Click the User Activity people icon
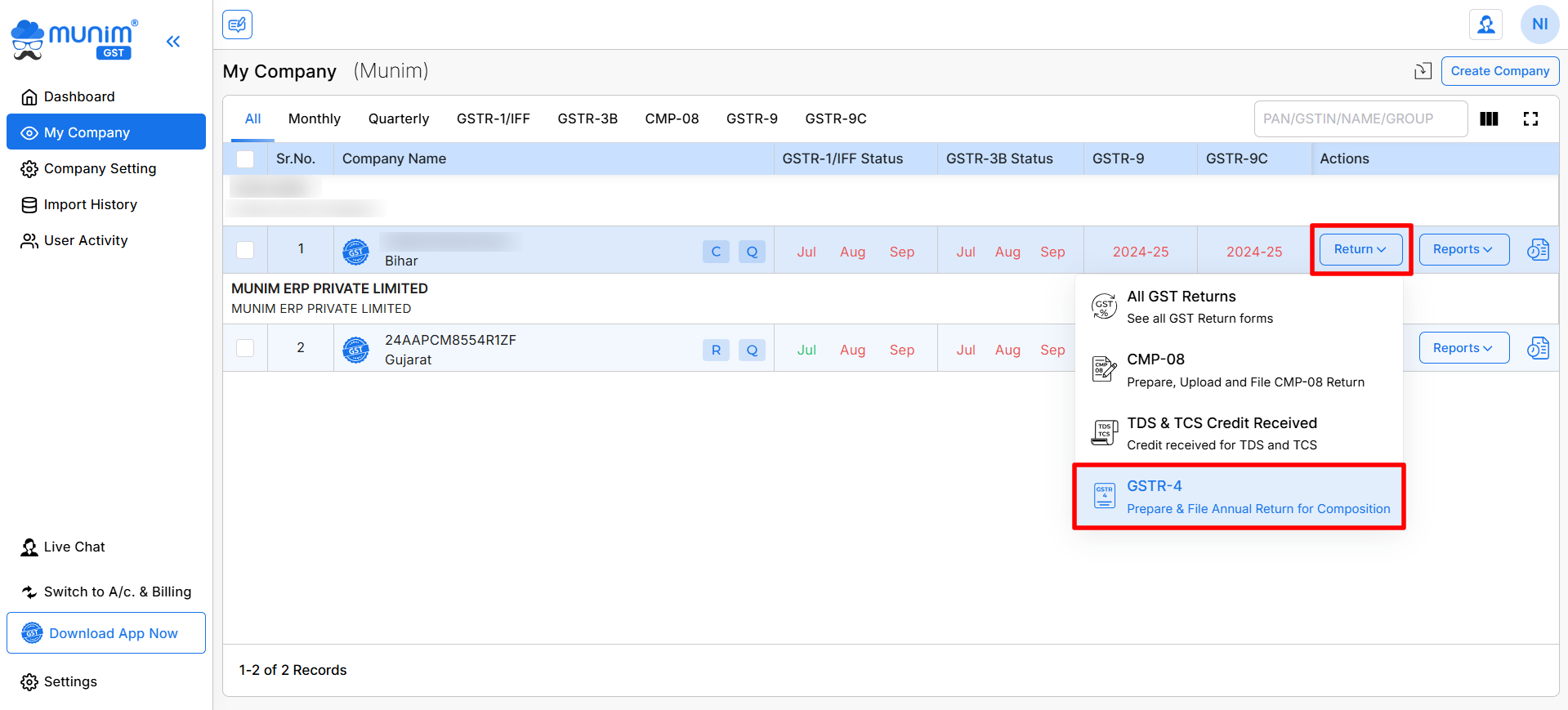Image resolution: width=1568 pixels, height=710 pixels. click(x=29, y=241)
